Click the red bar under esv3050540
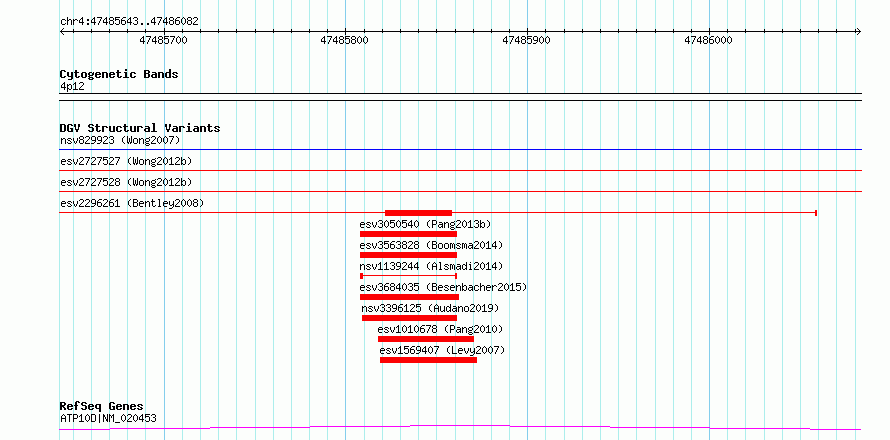Screen dimensions: 890x440 (x=408, y=234)
